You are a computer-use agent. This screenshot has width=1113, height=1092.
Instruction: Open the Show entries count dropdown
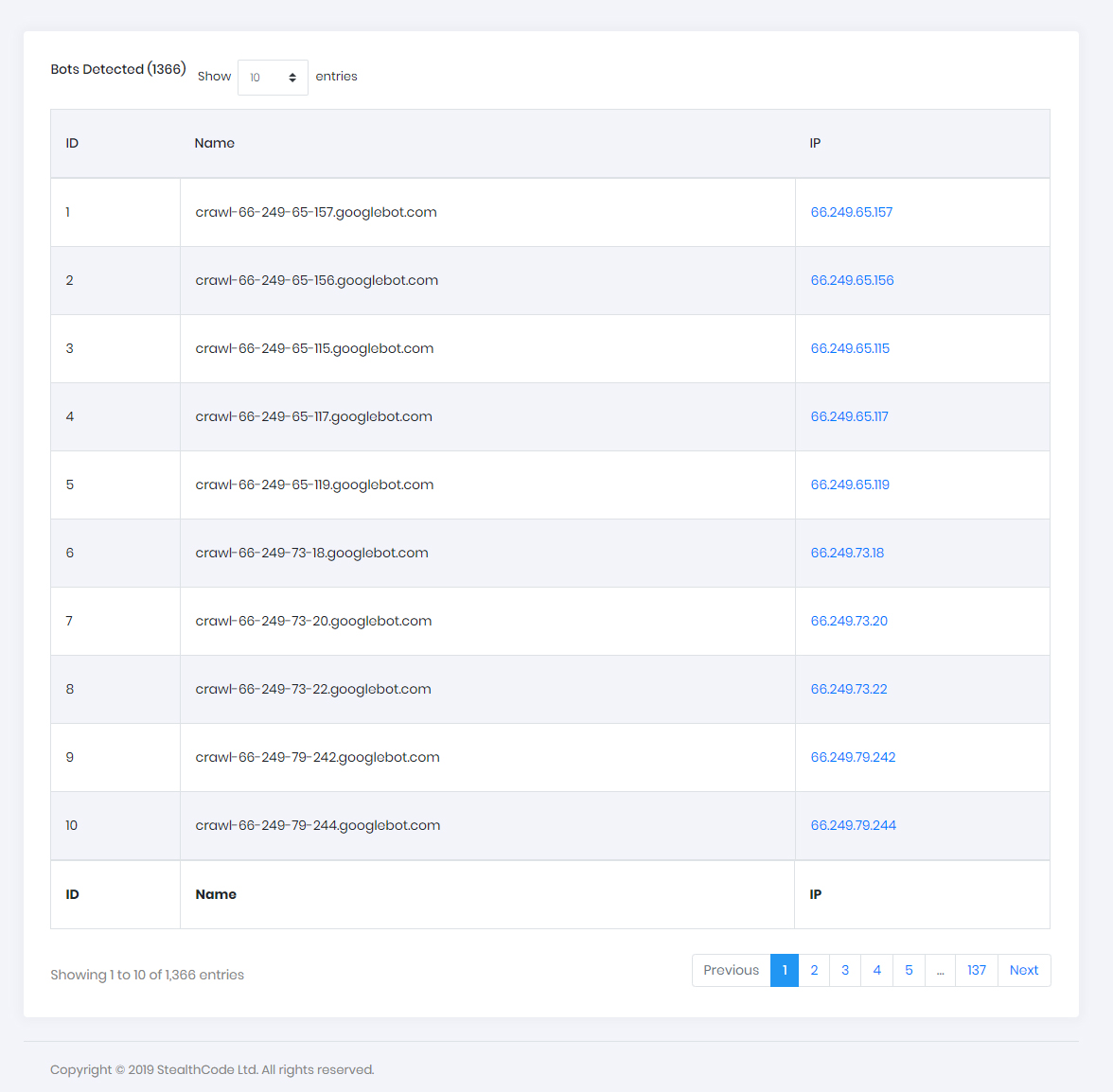point(273,78)
